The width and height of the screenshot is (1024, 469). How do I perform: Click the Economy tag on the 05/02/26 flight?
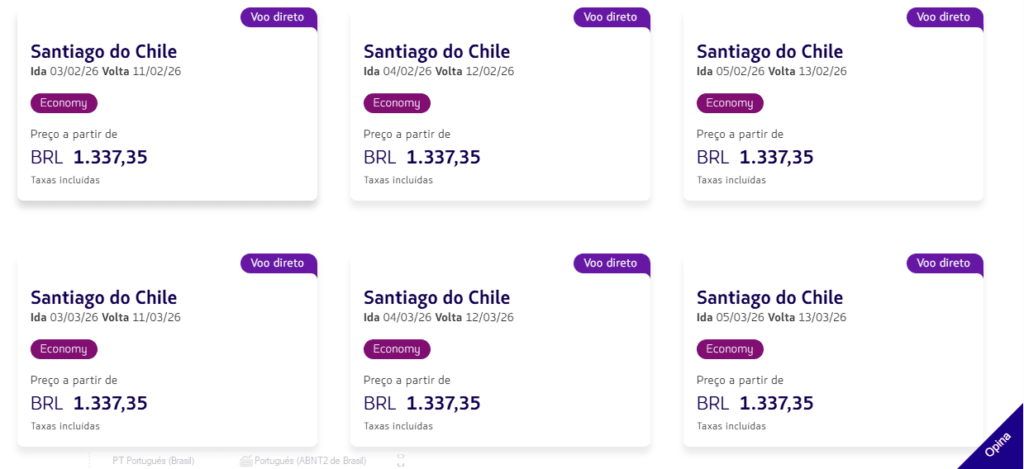730,103
